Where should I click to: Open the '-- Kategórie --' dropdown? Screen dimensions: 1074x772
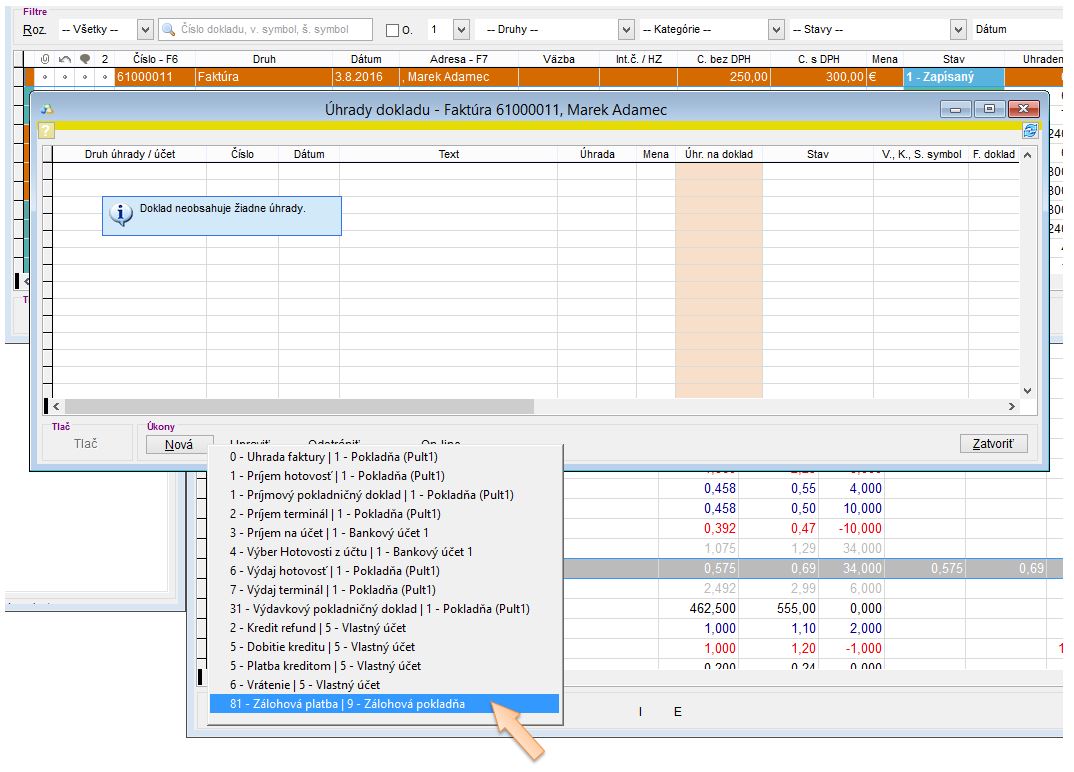tap(776, 30)
